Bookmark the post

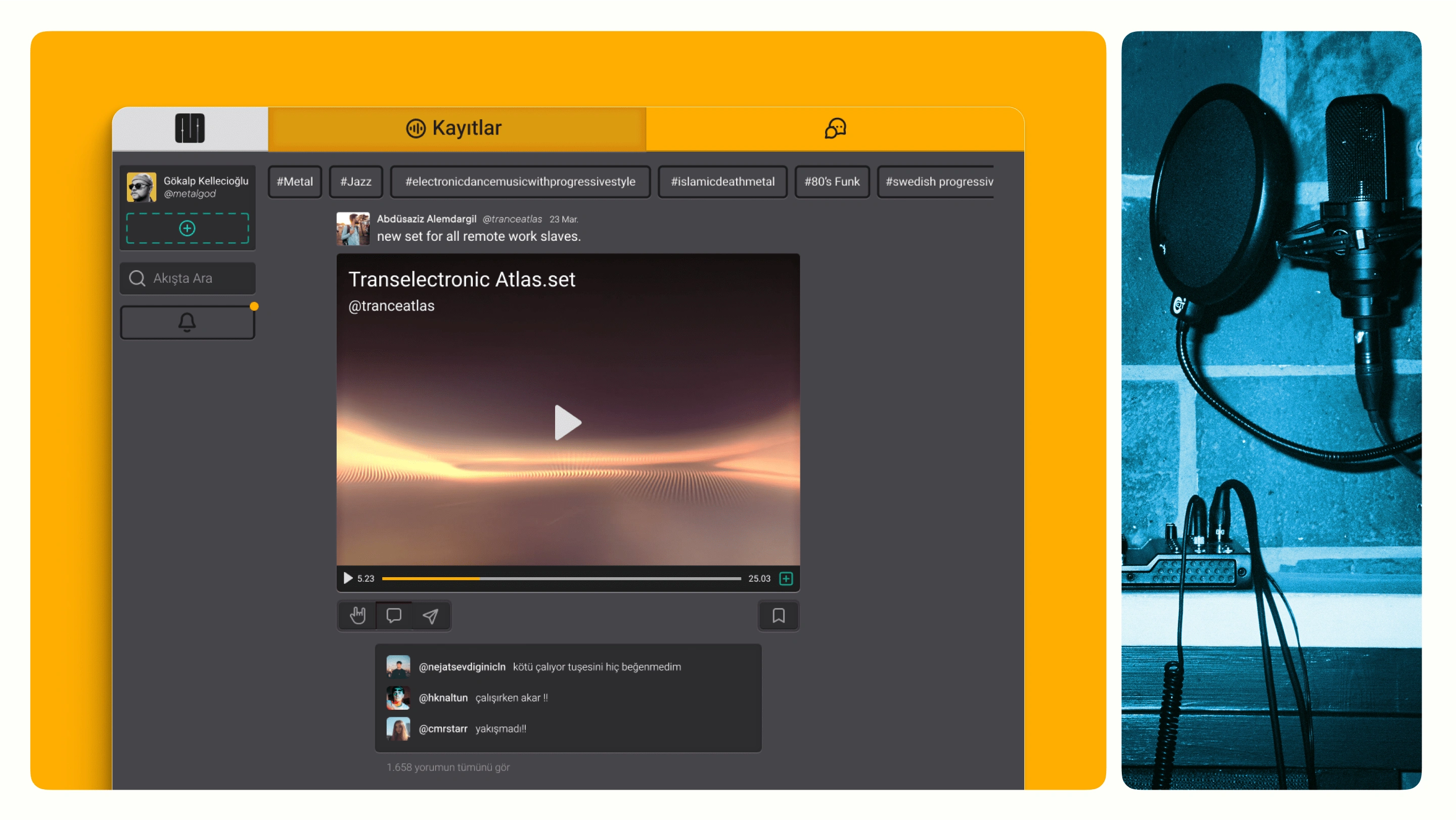779,615
